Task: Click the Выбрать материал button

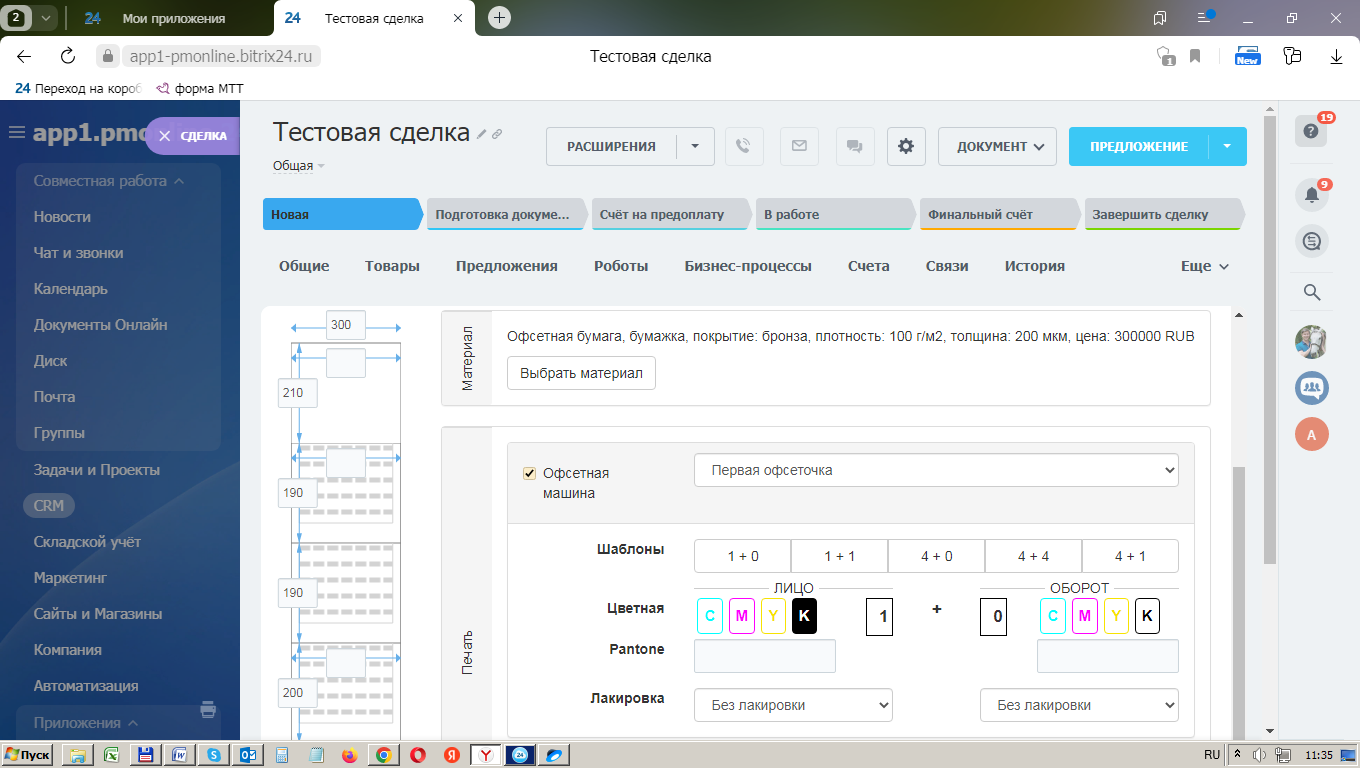Action: coord(581,373)
